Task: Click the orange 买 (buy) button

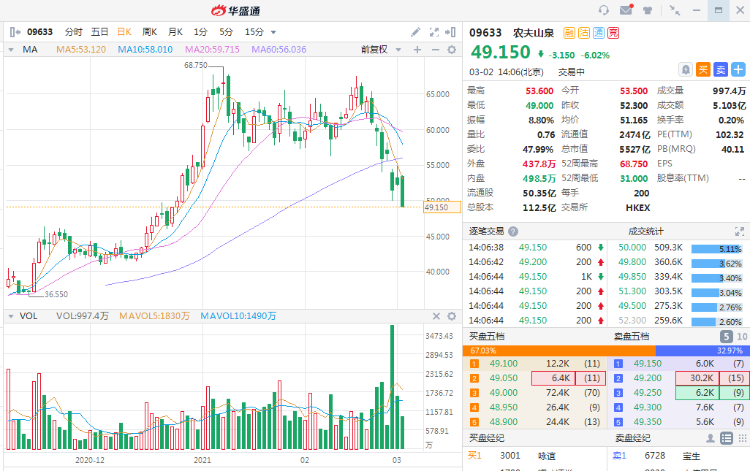Action: coord(702,69)
